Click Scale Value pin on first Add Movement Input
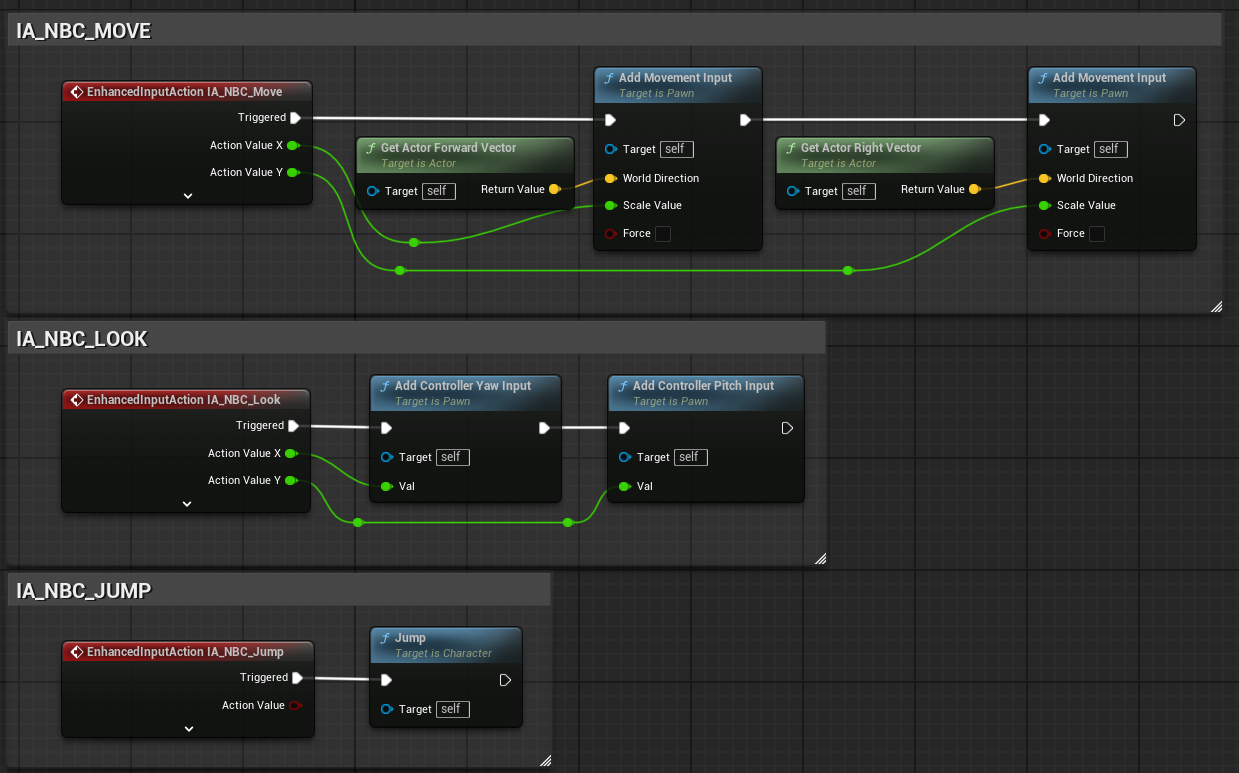This screenshot has width=1239, height=773. pos(610,205)
